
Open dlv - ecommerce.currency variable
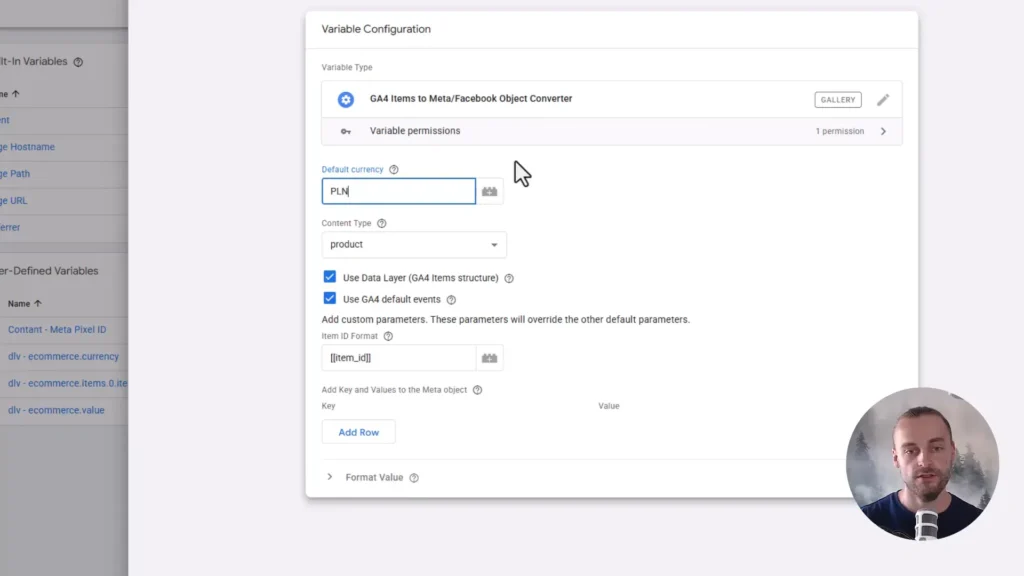tap(63, 357)
